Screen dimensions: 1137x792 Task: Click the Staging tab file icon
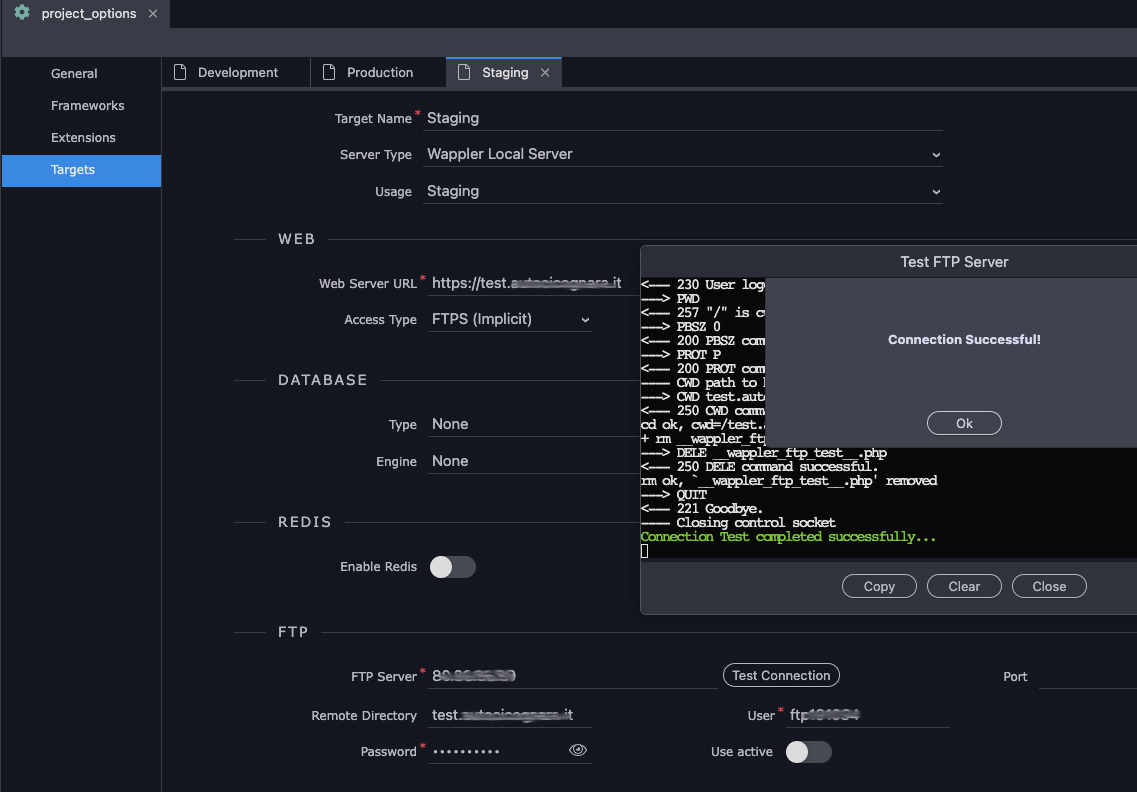pyautogui.click(x=465, y=72)
